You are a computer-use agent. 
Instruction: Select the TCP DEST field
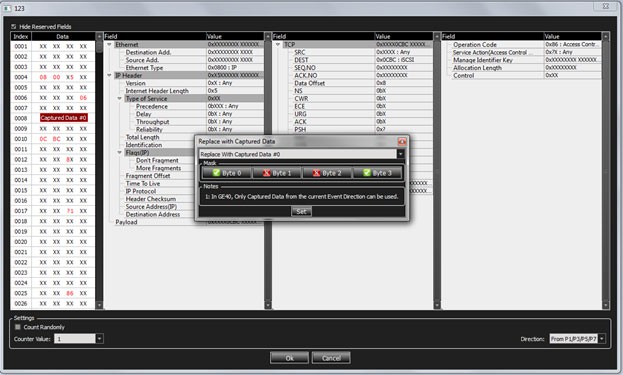(x=301, y=60)
